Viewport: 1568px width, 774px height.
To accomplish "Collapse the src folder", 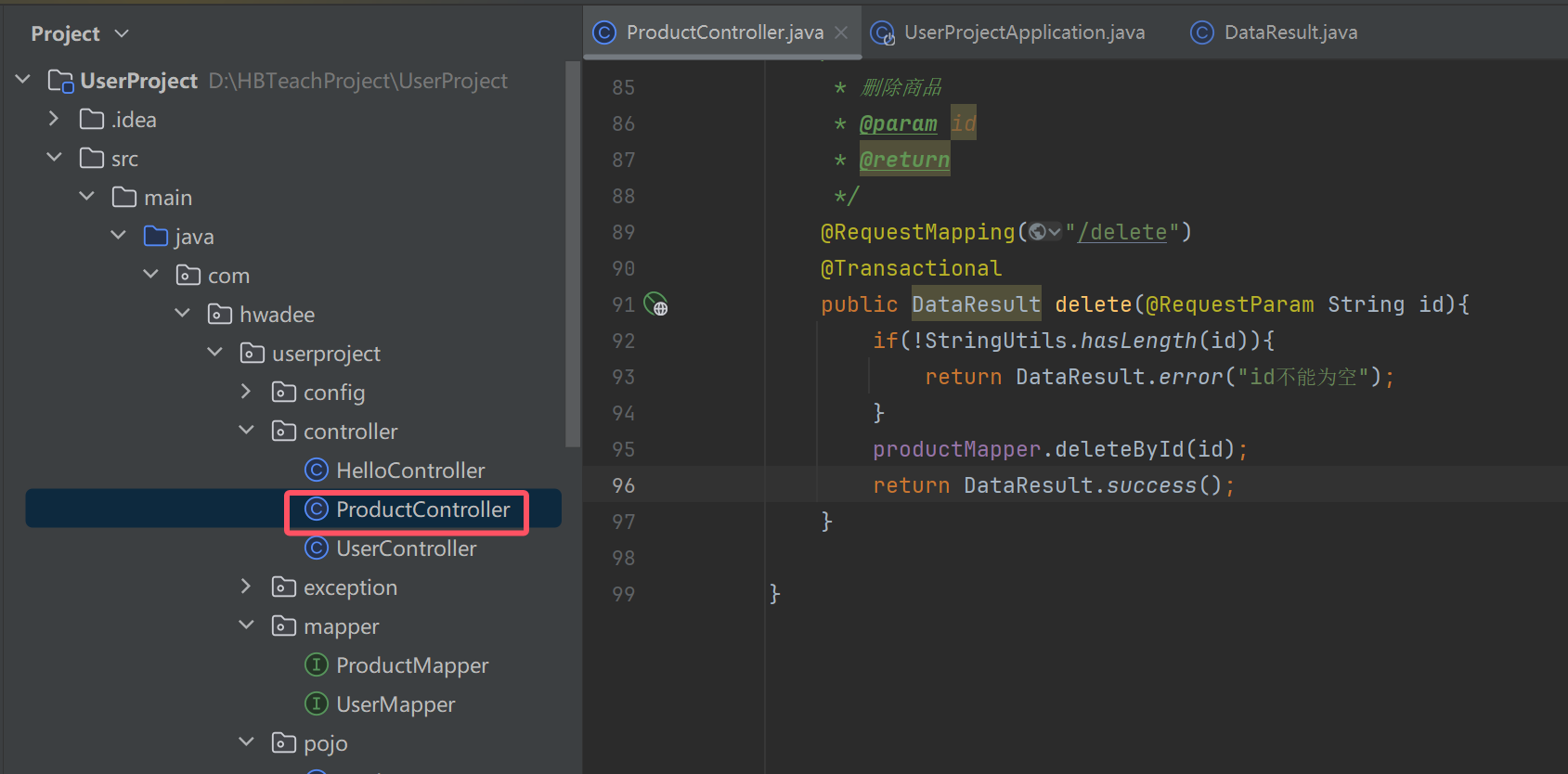I will click(x=54, y=158).
